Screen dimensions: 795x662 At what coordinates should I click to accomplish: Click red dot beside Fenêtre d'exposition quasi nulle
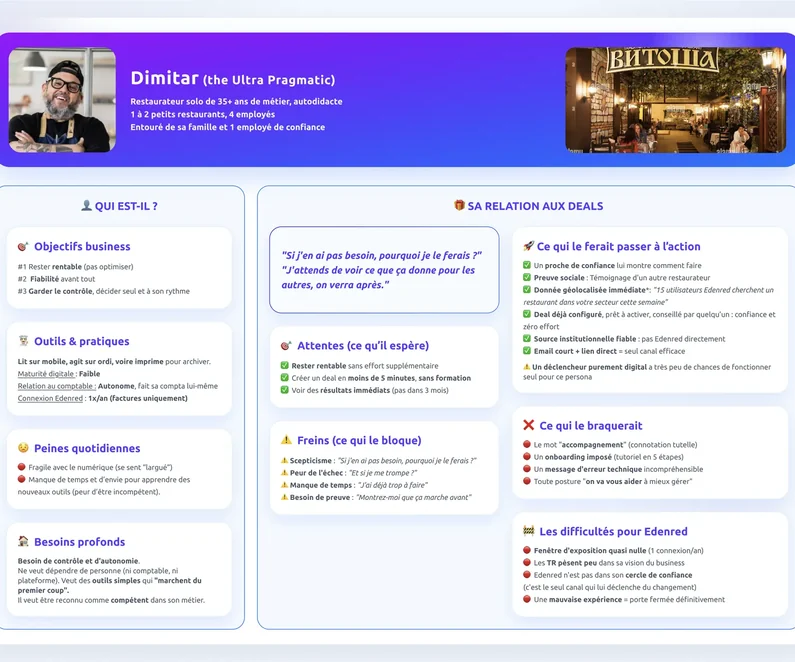(527, 550)
